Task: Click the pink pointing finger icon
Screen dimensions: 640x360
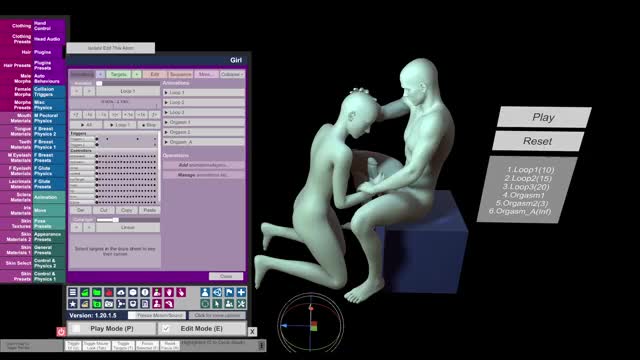Action: point(181,292)
